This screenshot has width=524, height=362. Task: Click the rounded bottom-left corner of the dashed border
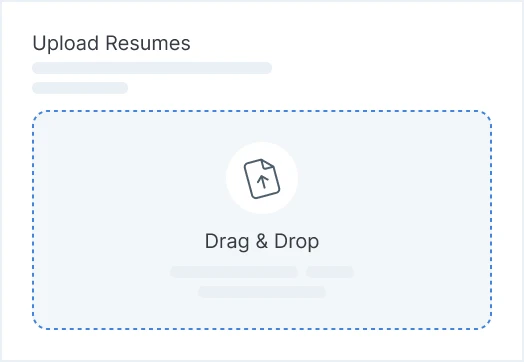37,325
